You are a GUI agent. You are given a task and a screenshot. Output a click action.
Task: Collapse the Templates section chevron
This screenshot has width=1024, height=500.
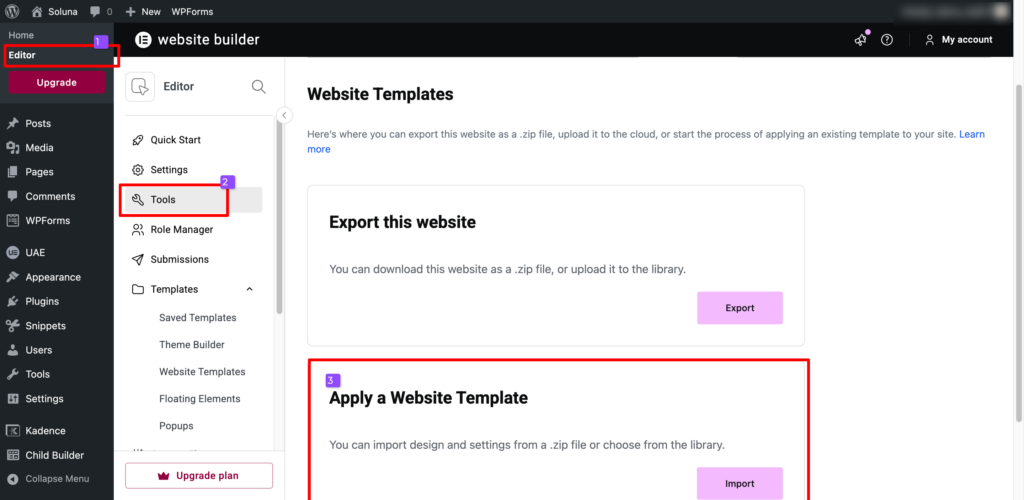(249, 289)
